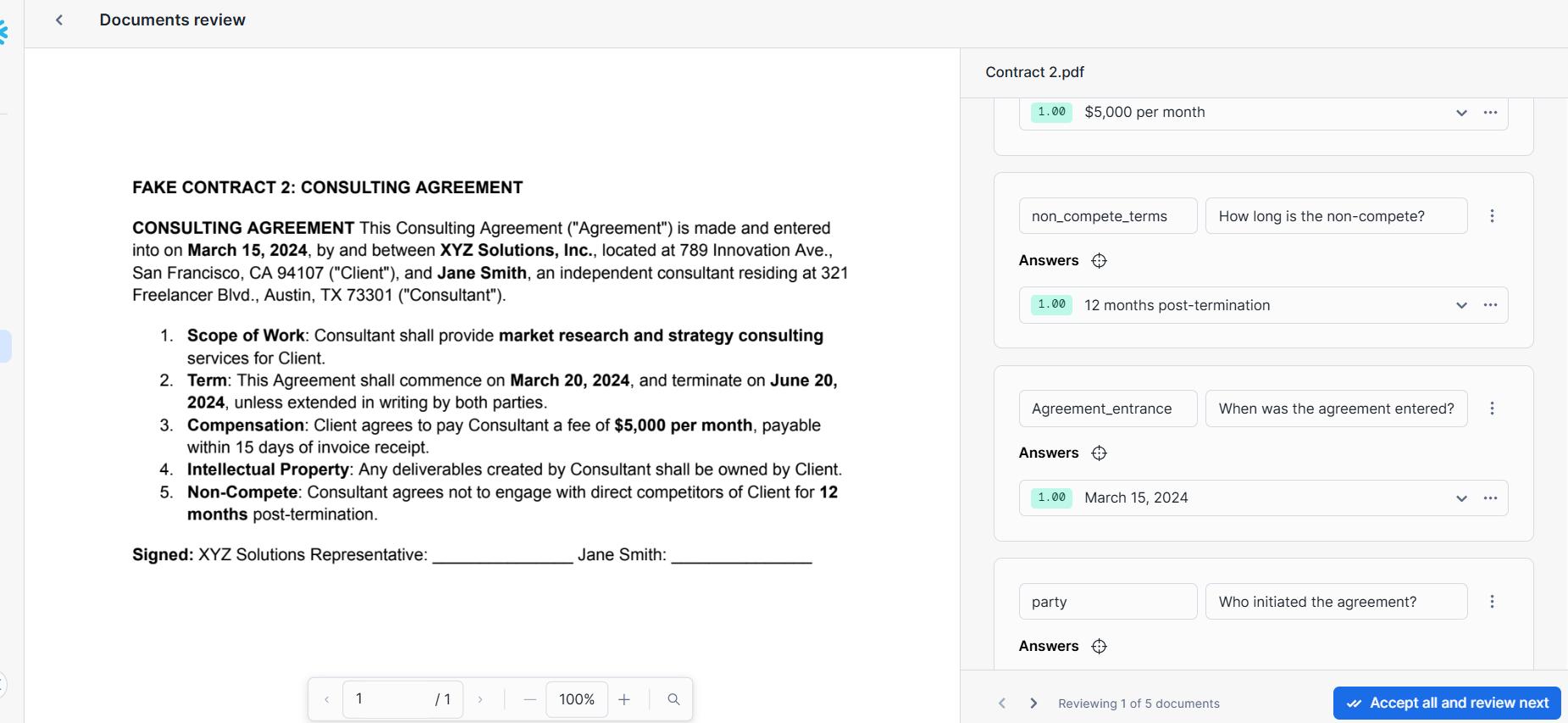Click the locate-answer crosshair for non_compete_terms
The height and width of the screenshot is (723, 1568).
point(1099,261)
